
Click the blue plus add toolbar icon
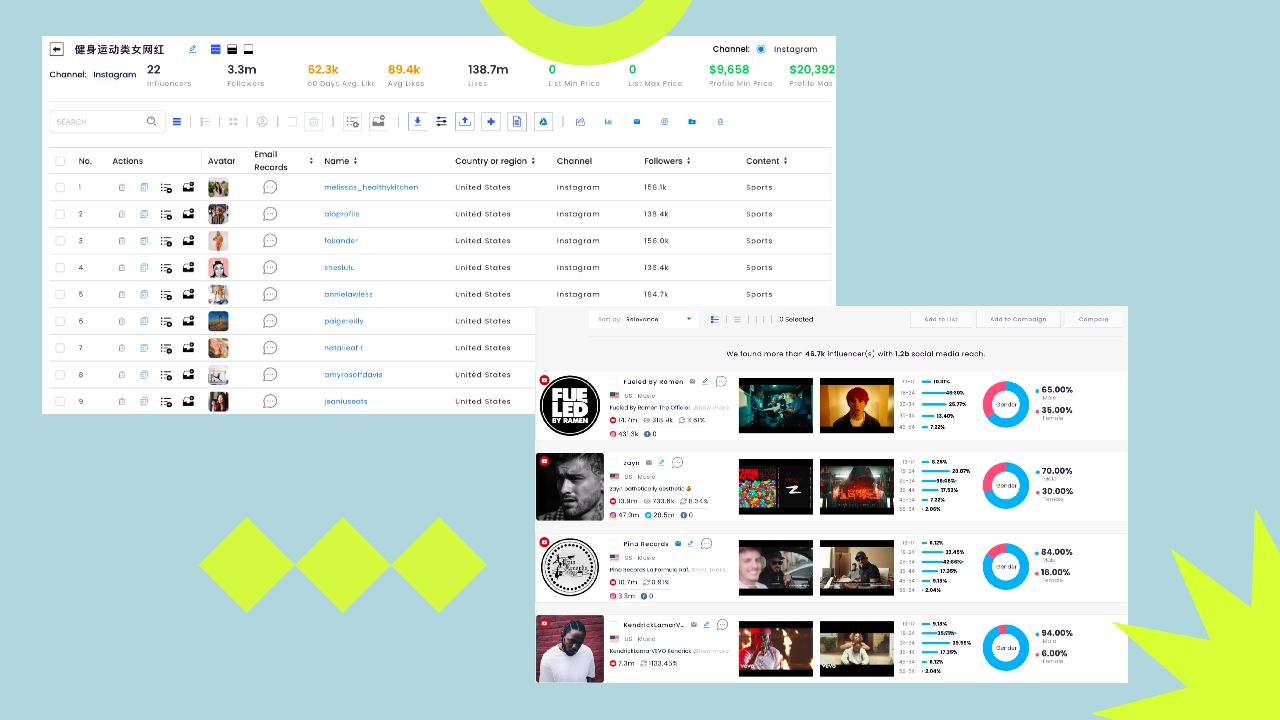491,122
